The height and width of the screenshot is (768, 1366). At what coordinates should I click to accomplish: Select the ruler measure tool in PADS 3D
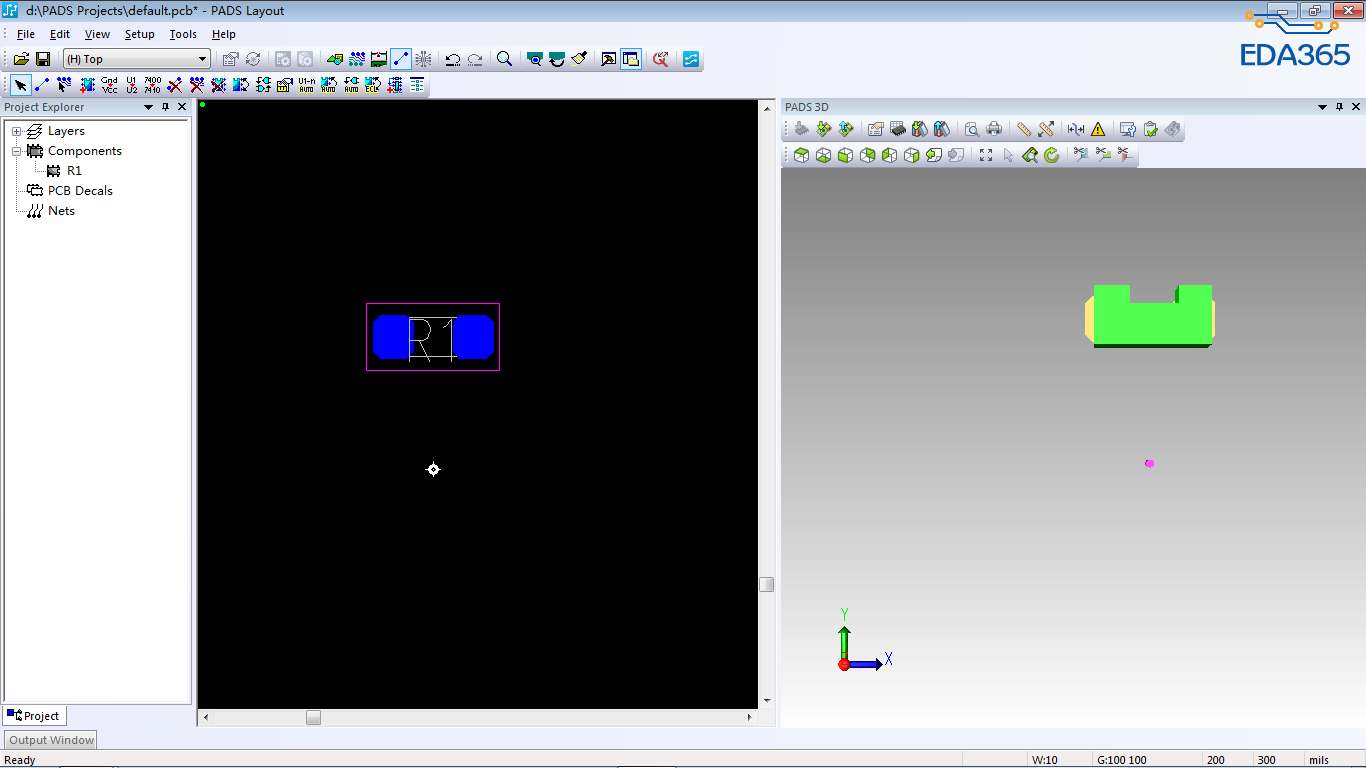tap(1024, 129)
